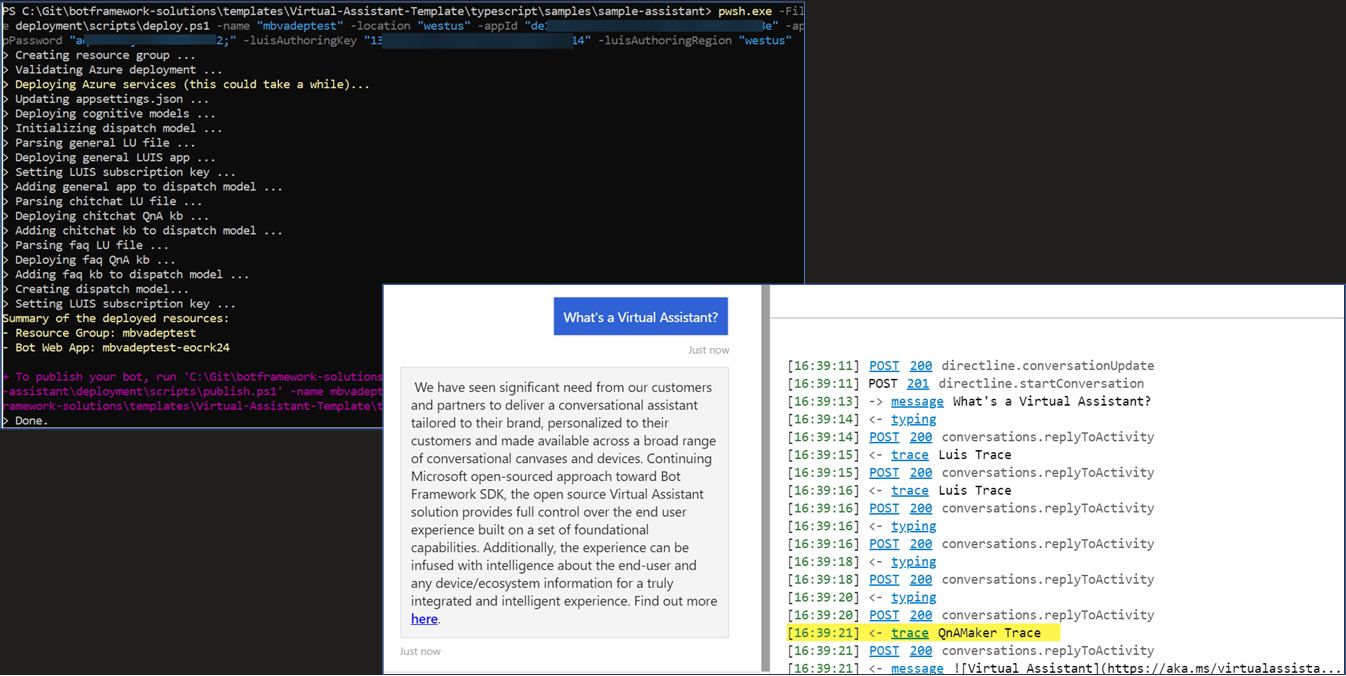
Task: Click the bot's response message bubble
Action: [565, 500]
